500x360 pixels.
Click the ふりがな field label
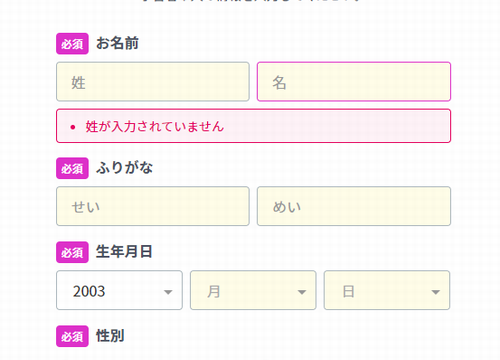pos(124,168)
